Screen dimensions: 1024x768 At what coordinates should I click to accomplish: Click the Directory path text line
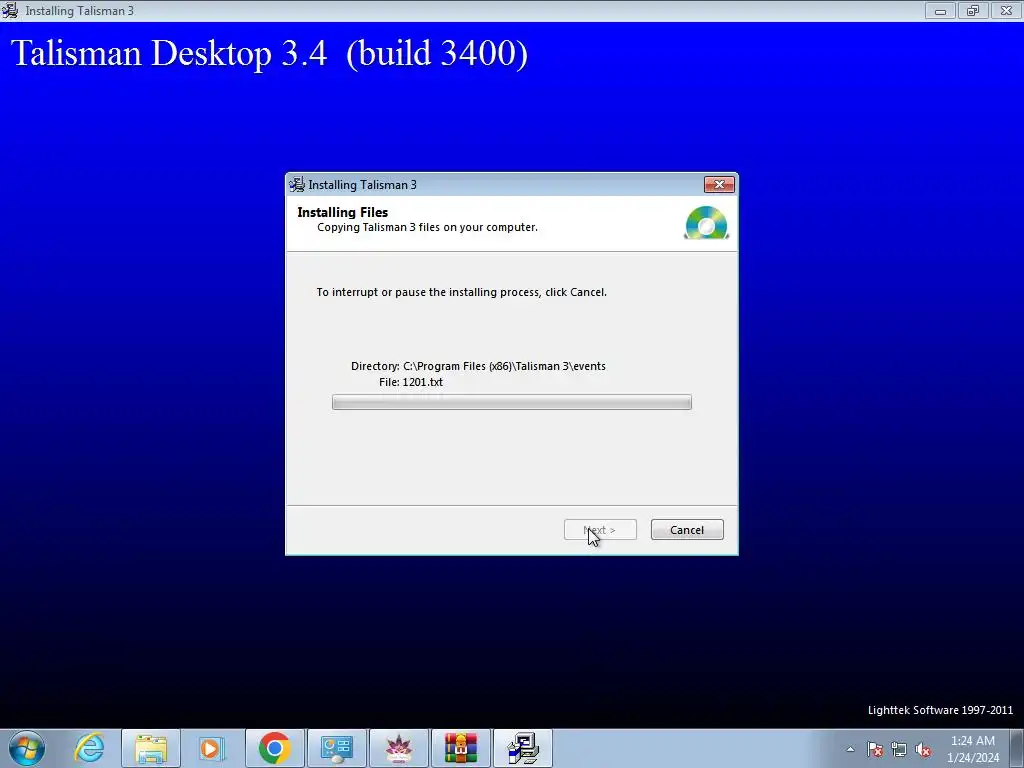coord(478,366)
